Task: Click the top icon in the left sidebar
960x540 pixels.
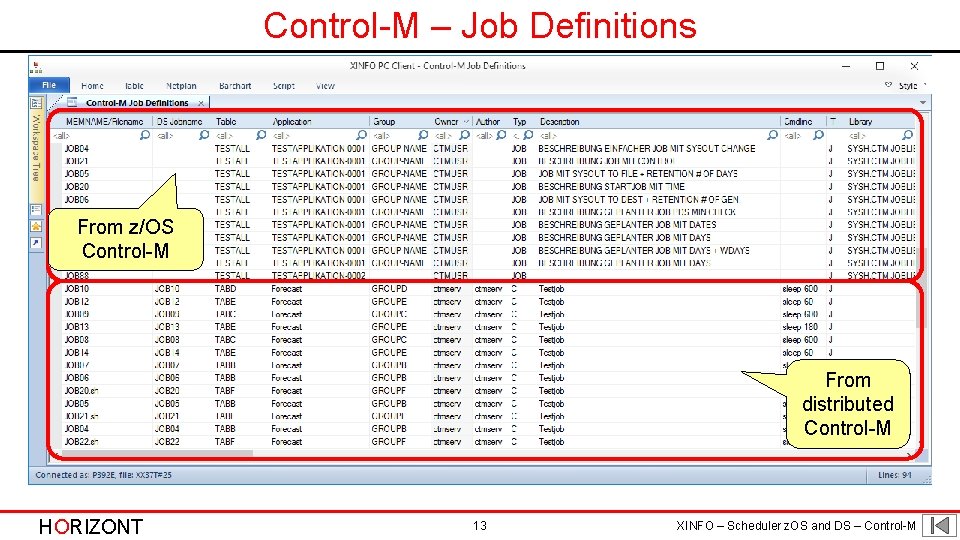Action: pyautogui.click(x=36, y=103)
